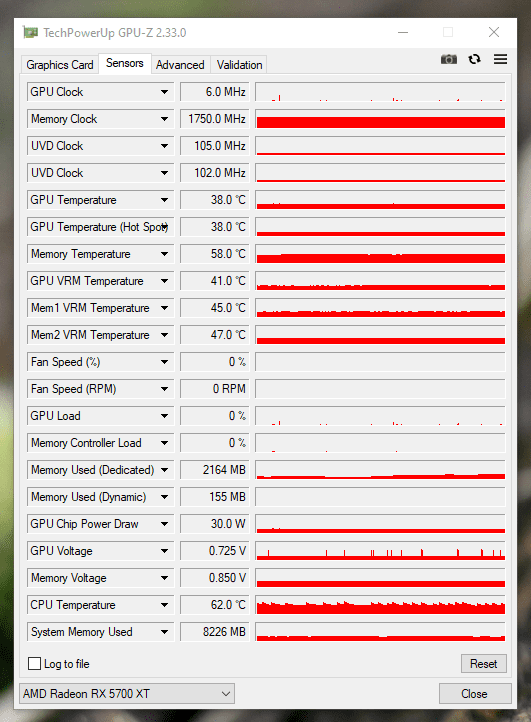Open the UVD Clock 105.0 MHz row dropdown
Viewport: 531px width, 722px height.
click(164, 146)
